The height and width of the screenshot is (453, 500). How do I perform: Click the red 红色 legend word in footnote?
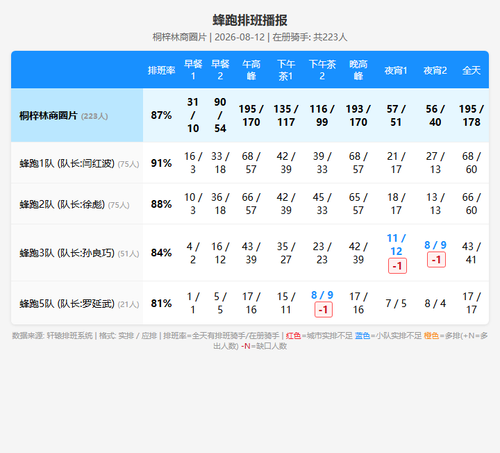(x=293, y=336)
